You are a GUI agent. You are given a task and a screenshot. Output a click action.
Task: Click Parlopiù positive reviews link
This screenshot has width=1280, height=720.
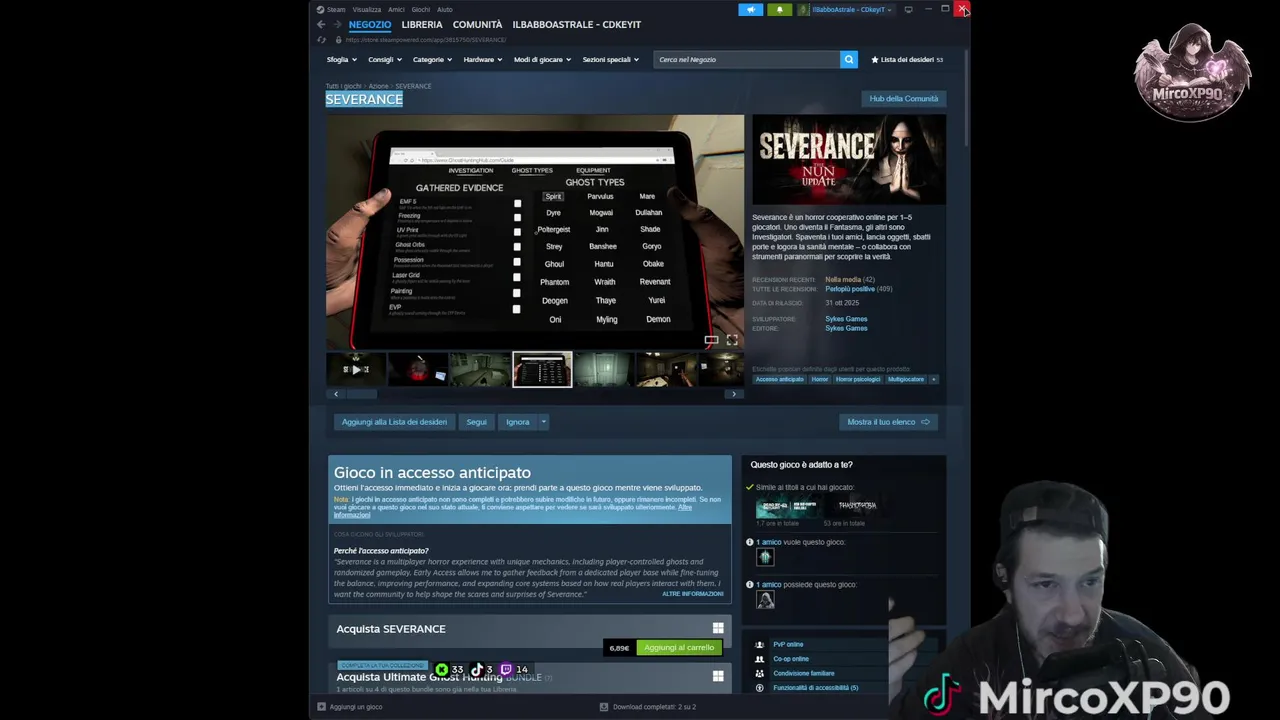tap(850, 289)
